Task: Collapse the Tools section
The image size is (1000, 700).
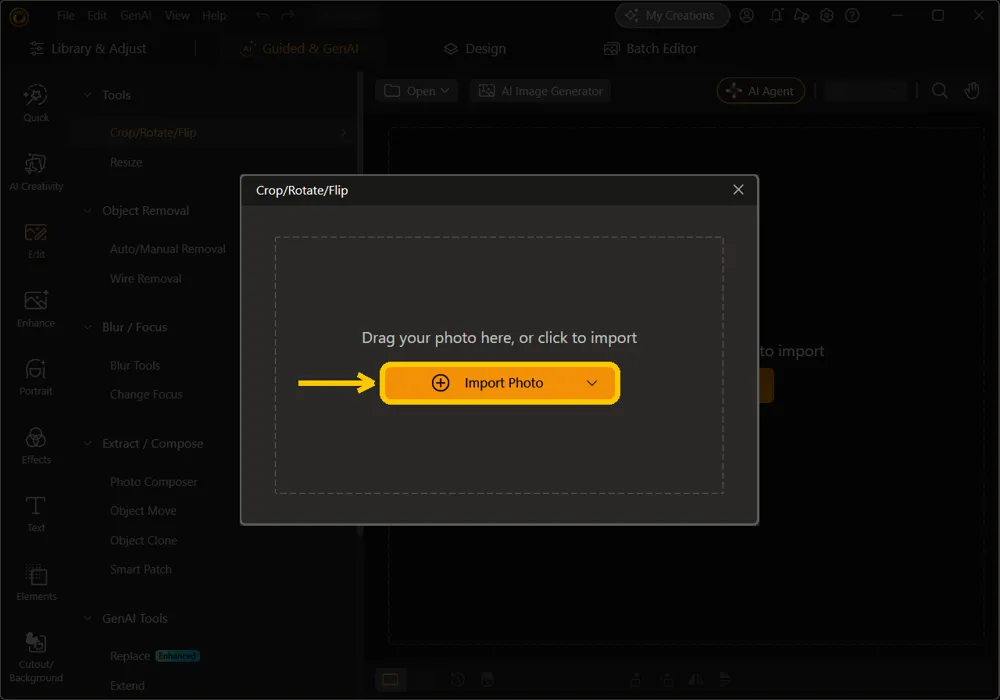Action: (x=87, y=95)
